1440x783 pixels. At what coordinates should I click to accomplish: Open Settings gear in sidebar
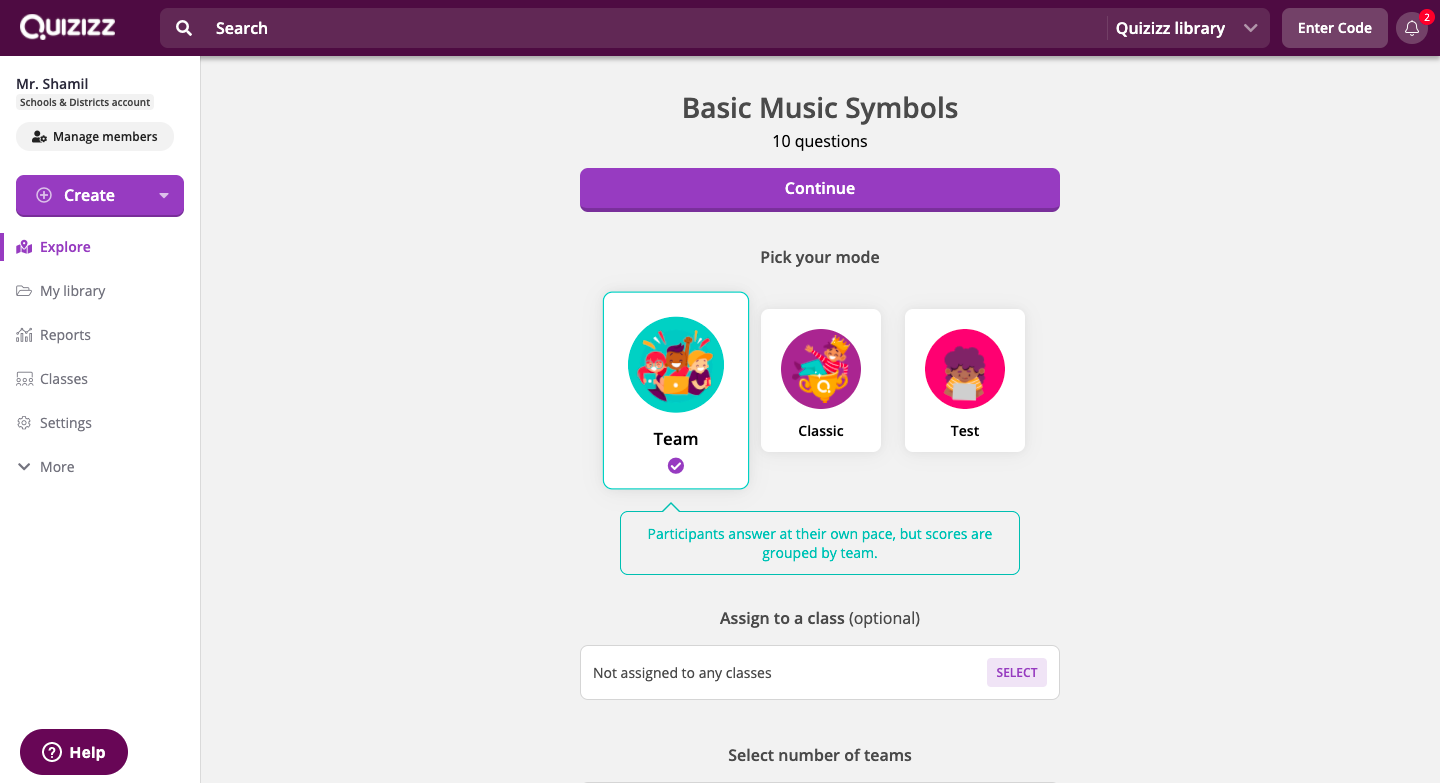[24, 423]
